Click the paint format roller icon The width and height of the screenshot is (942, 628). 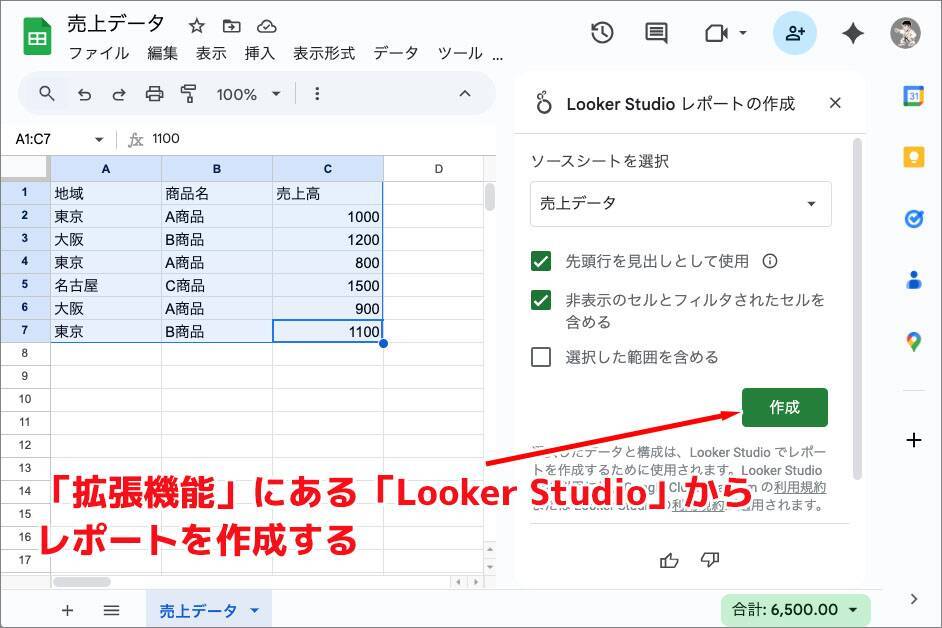(188, 94)
